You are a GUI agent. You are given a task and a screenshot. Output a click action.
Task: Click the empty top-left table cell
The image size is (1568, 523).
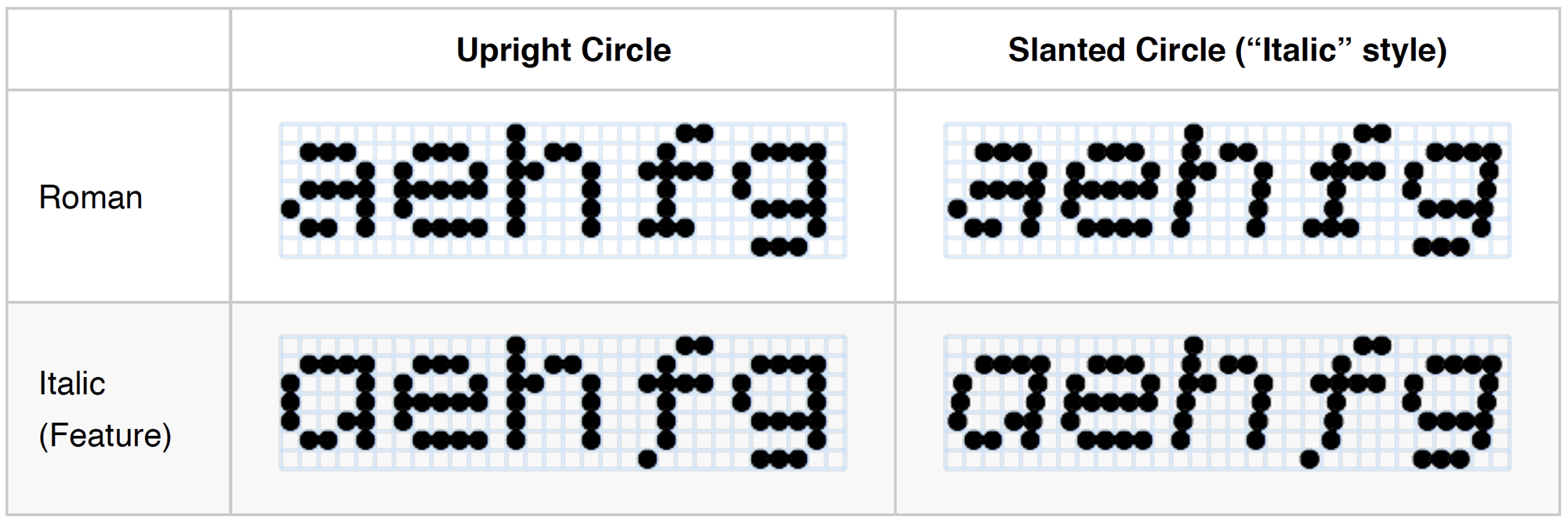coord(118,49)
